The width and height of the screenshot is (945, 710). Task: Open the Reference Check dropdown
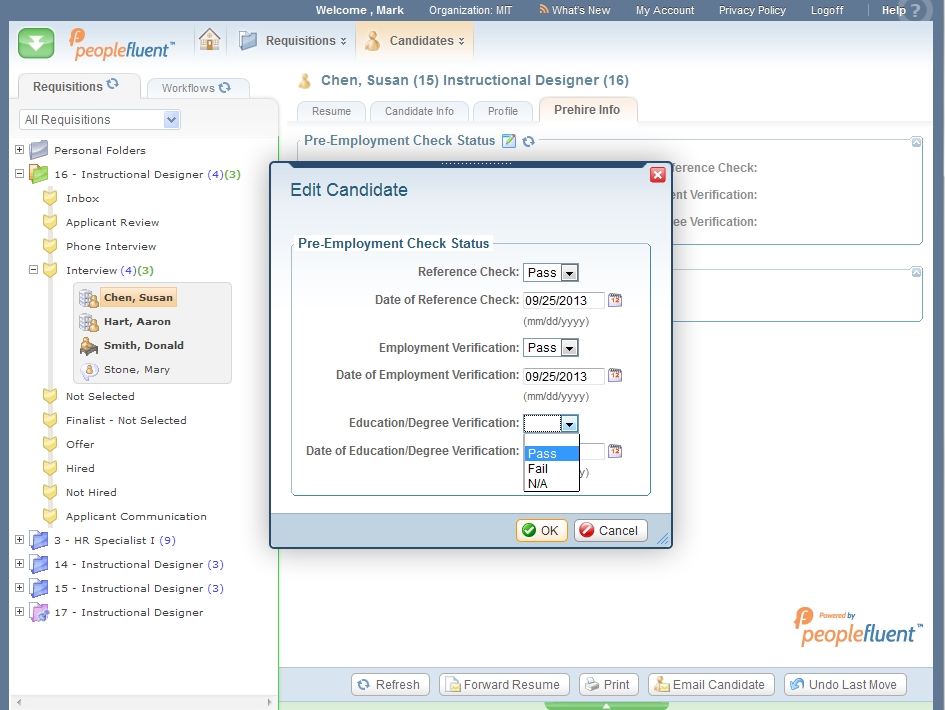569,273
